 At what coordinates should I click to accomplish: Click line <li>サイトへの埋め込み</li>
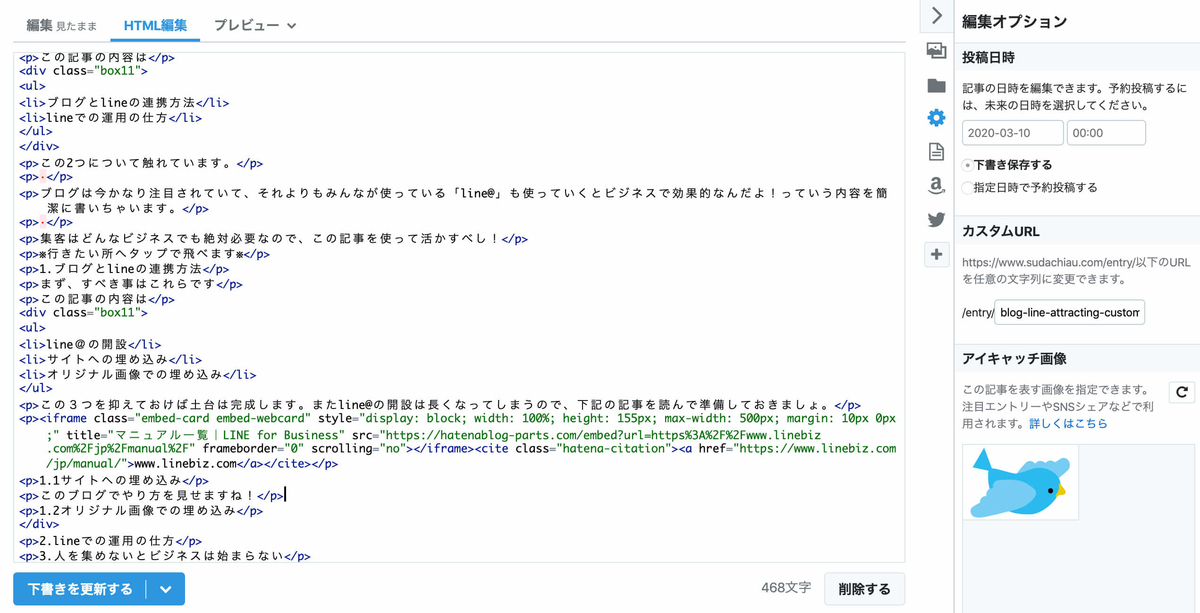pos(110,359)
